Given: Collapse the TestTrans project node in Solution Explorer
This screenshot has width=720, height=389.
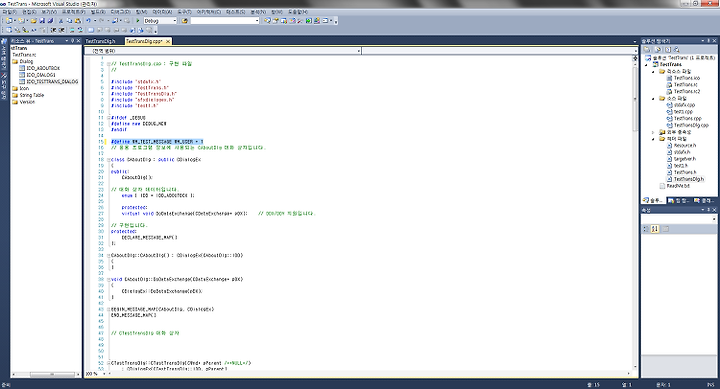Looking at the screenshot, I should 647,65.
